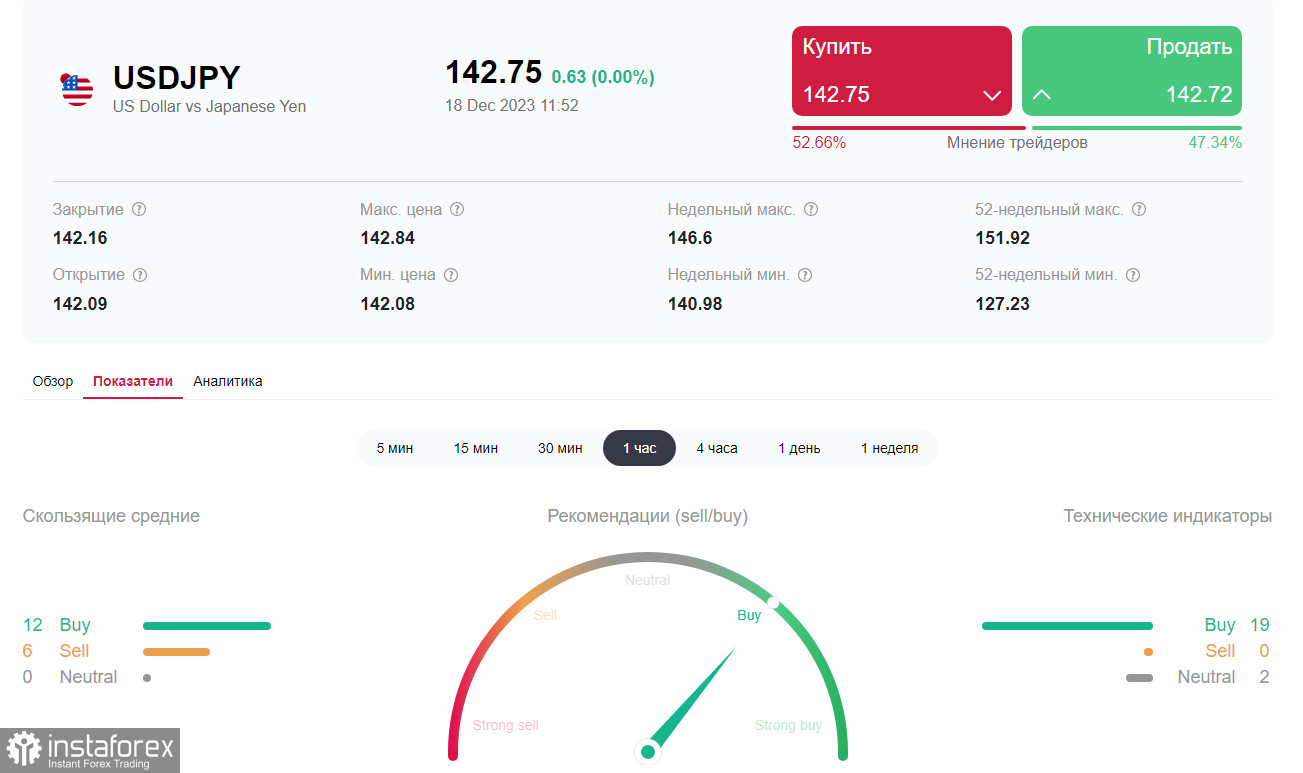Click the technical indicators Buy 19 bar
Image resolution: width=1303 pixels, height=773 pixels.
tap(1067, 626)
